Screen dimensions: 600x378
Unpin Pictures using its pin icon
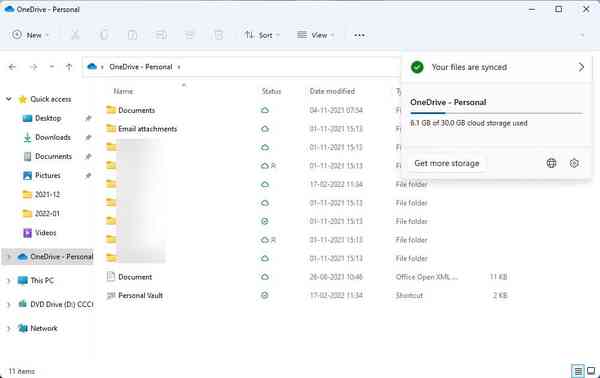(x=88, y=176)
